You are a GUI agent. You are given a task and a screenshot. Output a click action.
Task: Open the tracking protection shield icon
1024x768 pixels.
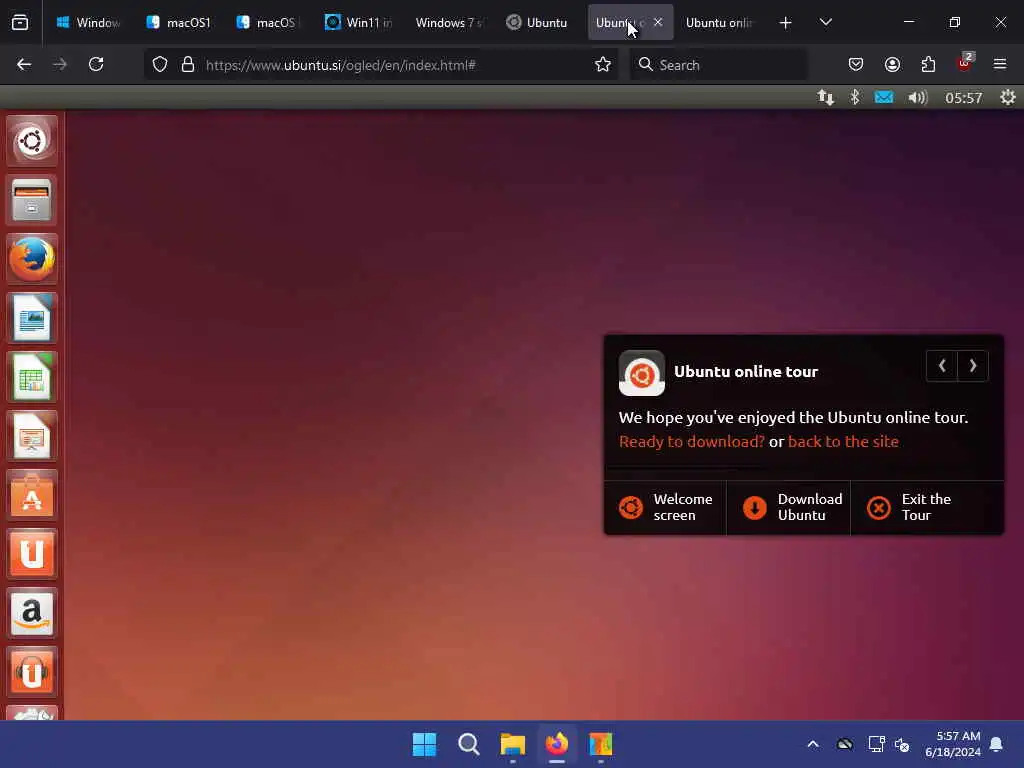160,65
